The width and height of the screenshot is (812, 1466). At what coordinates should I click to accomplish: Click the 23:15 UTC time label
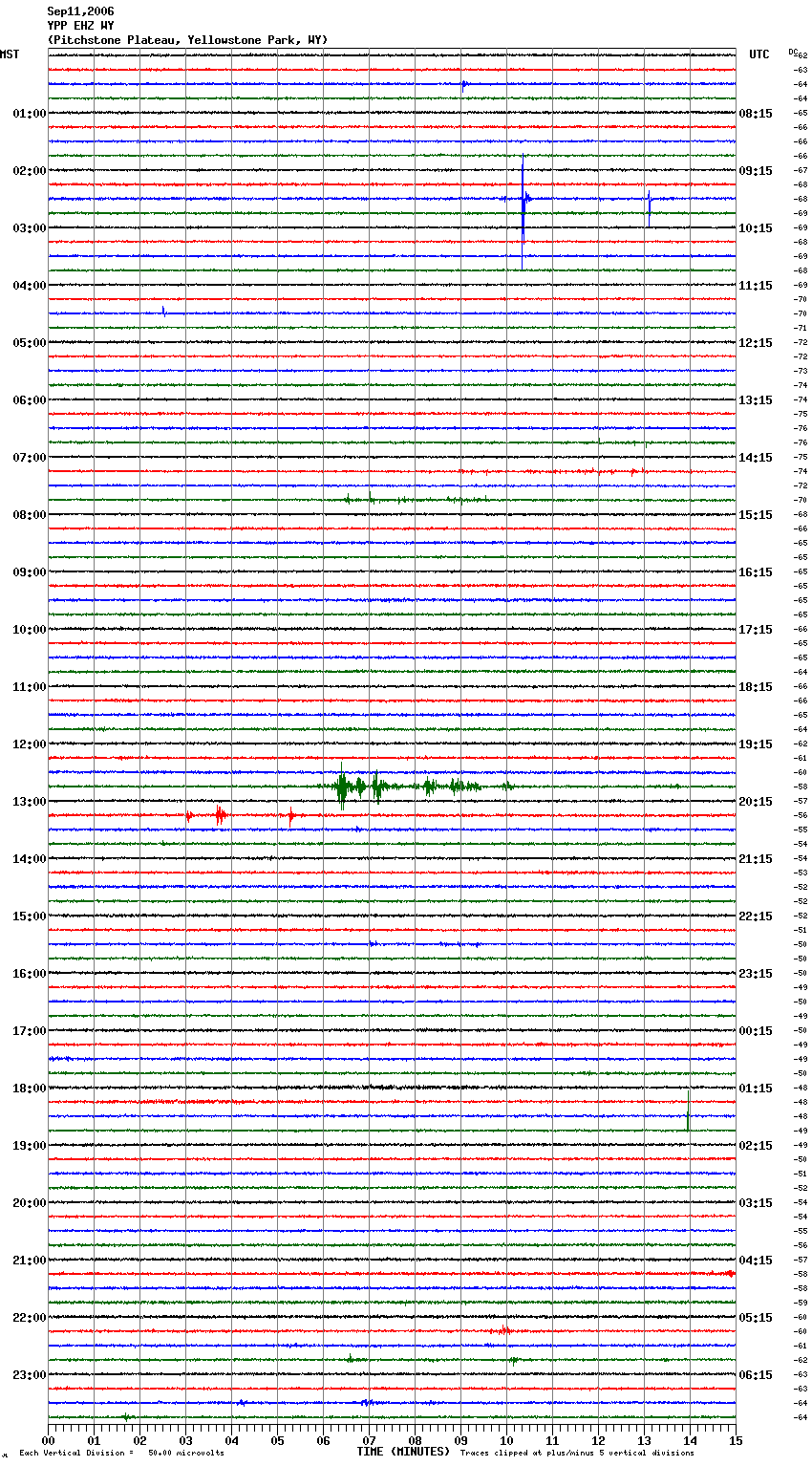pyautogui.click(x=756, y=974)
